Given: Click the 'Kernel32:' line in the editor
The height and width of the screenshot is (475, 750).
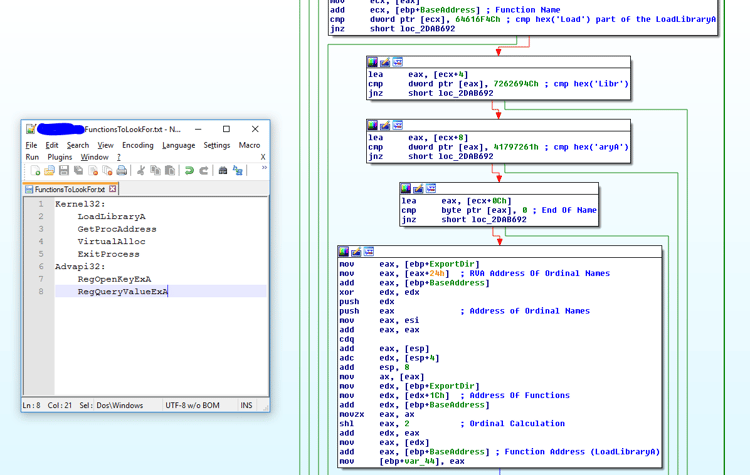Looking at the screenshot, I should (x=80, y=204).
